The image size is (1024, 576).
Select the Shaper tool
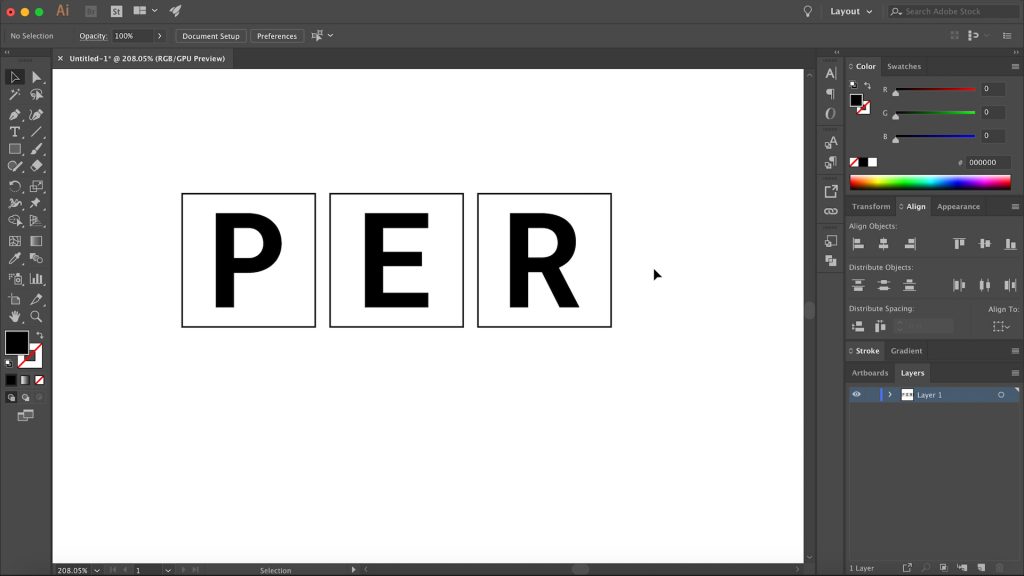click(14, 167)
